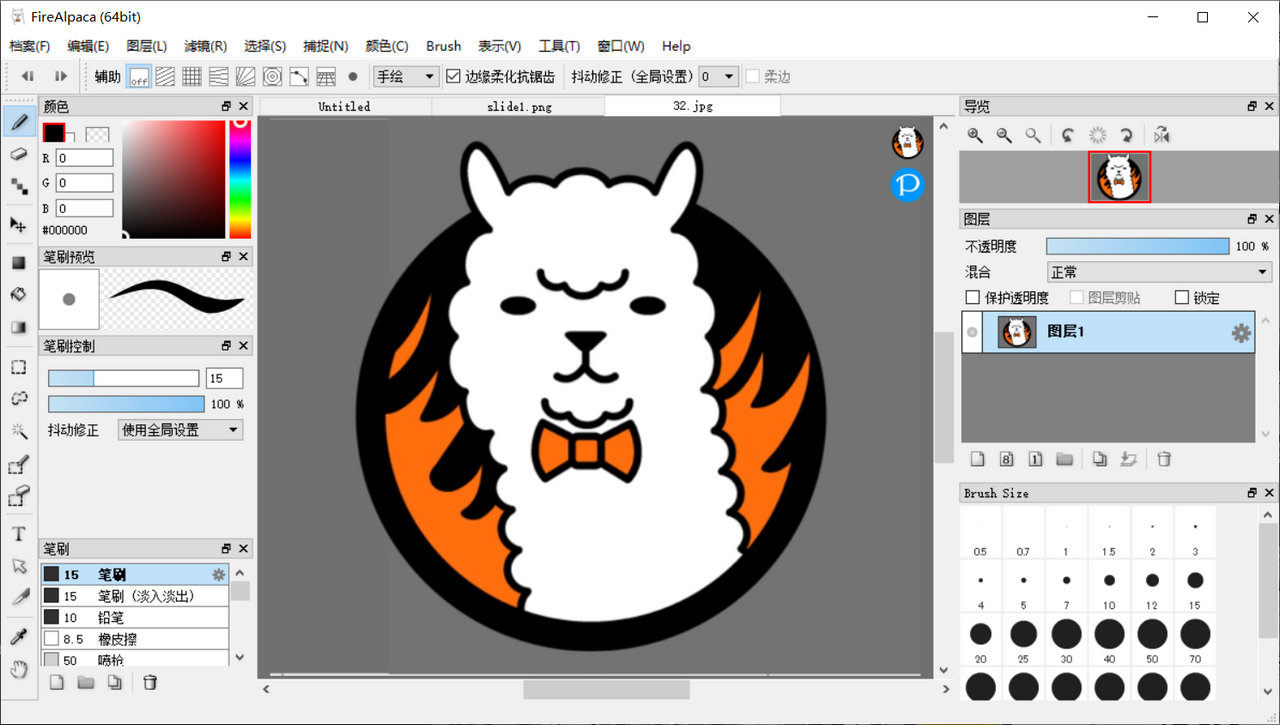Duplicate the current layer
The height and width of the screenshot is (725, 1280).
(x=1100, y=459)
